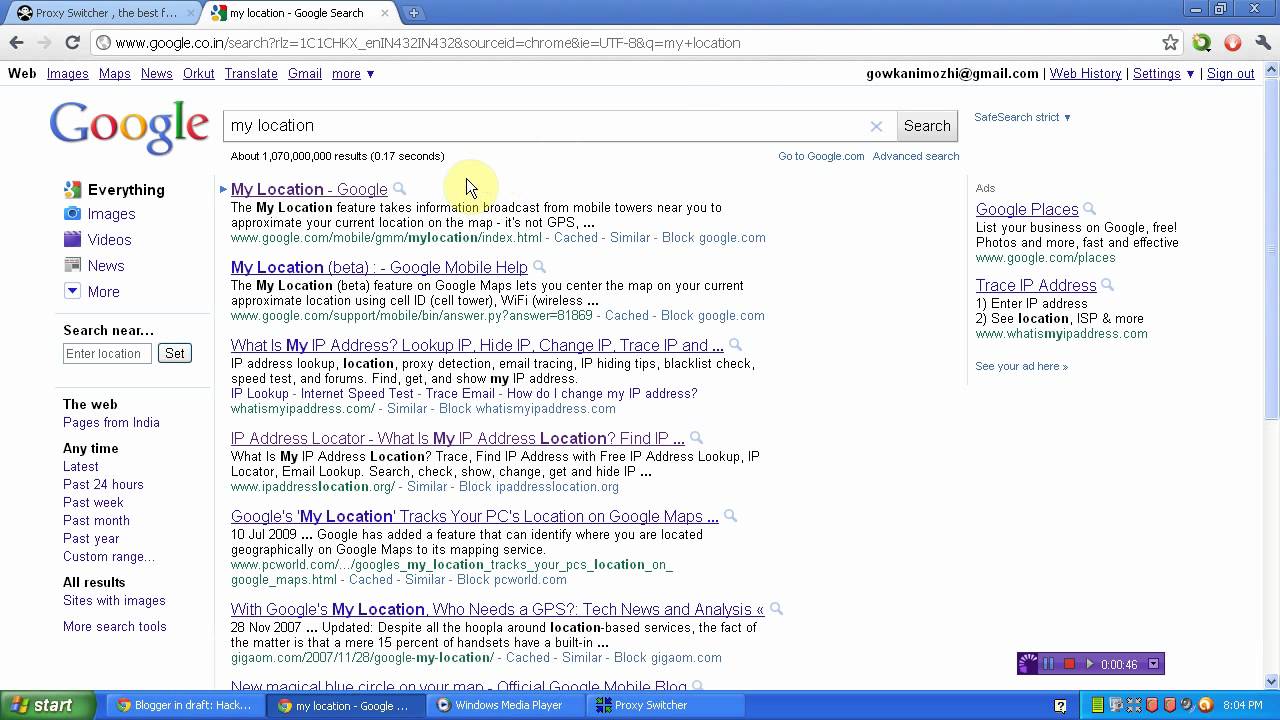This screenshot has height=720, width=1280.
Task: Open Gmail from the top Google bar
Action: [x=305, y=74]
